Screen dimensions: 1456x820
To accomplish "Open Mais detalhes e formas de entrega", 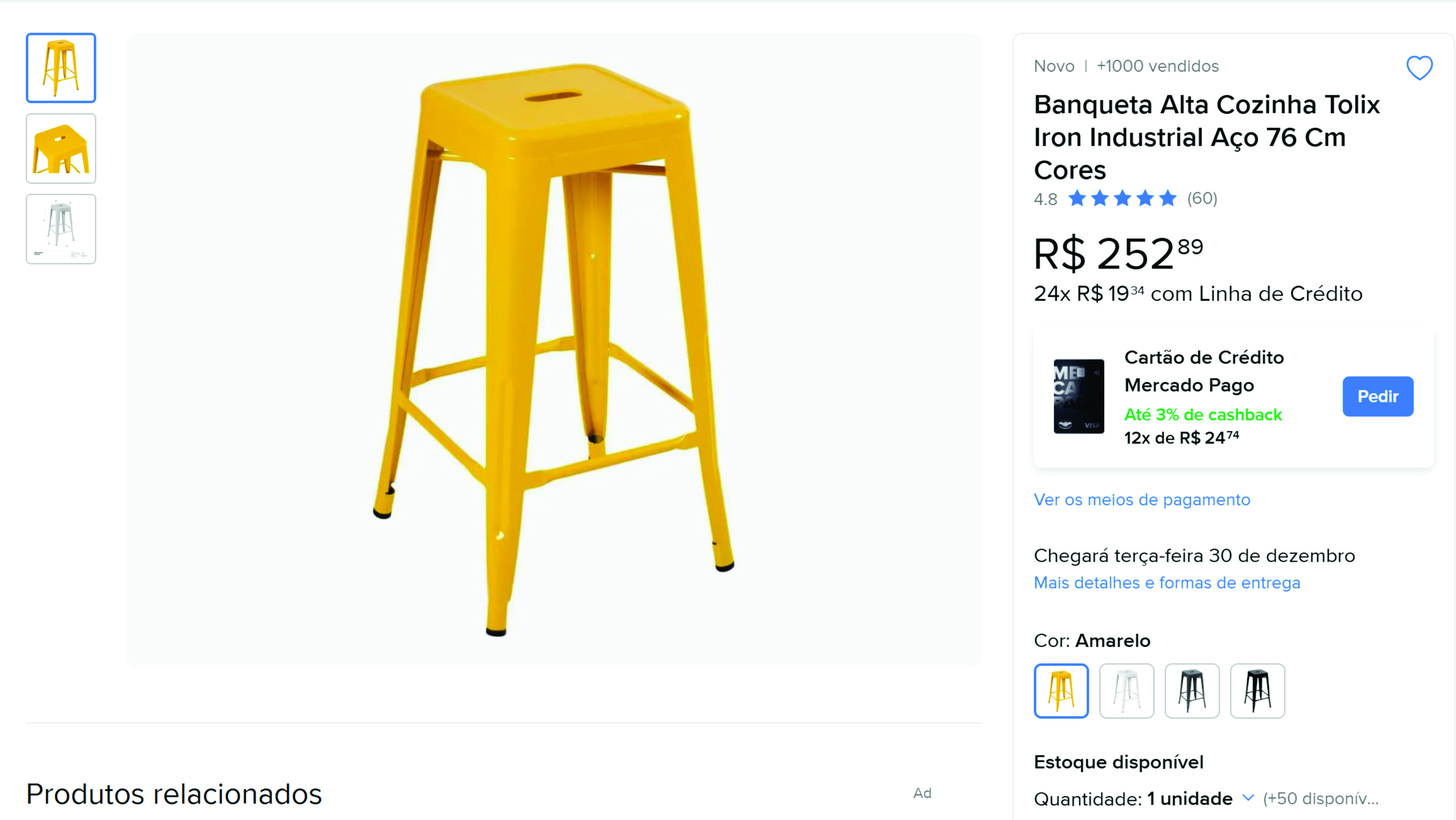I will (1167, 583).
